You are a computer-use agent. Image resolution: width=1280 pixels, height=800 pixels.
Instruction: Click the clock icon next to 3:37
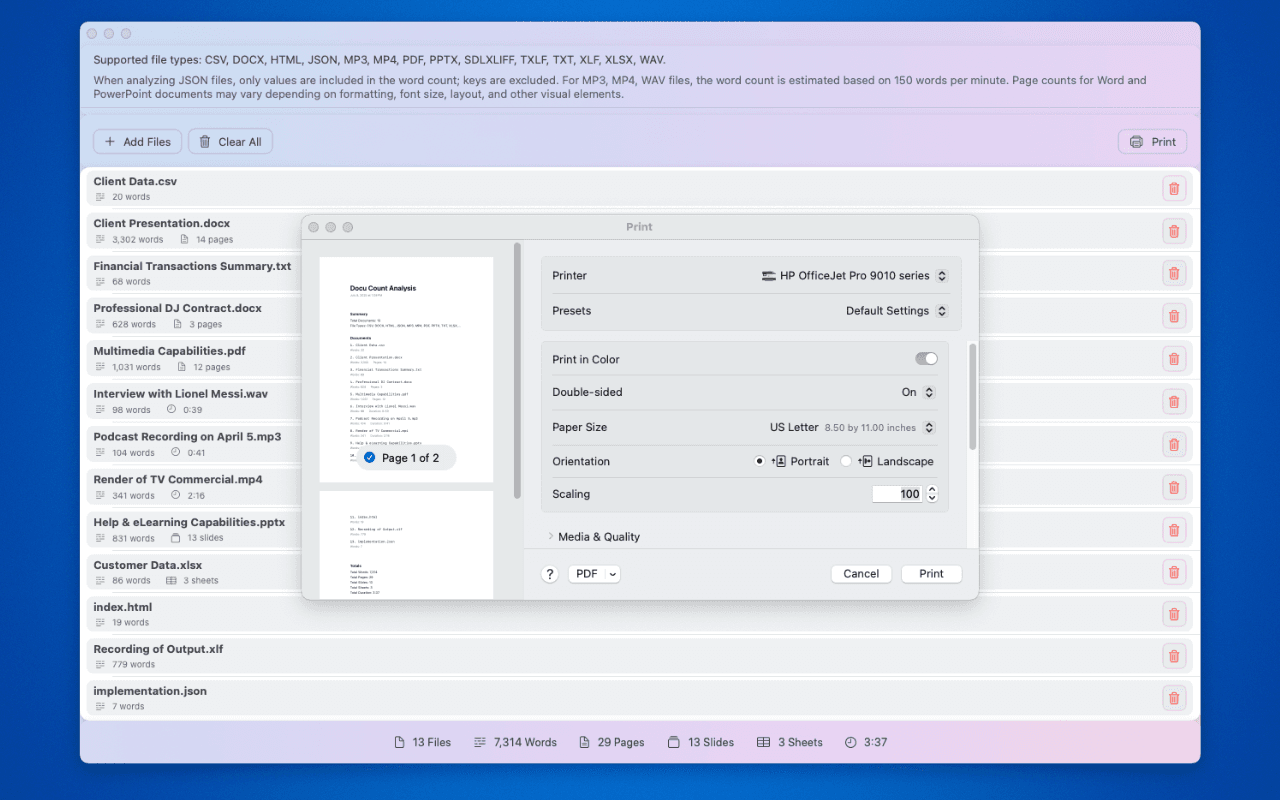point(848,742)
